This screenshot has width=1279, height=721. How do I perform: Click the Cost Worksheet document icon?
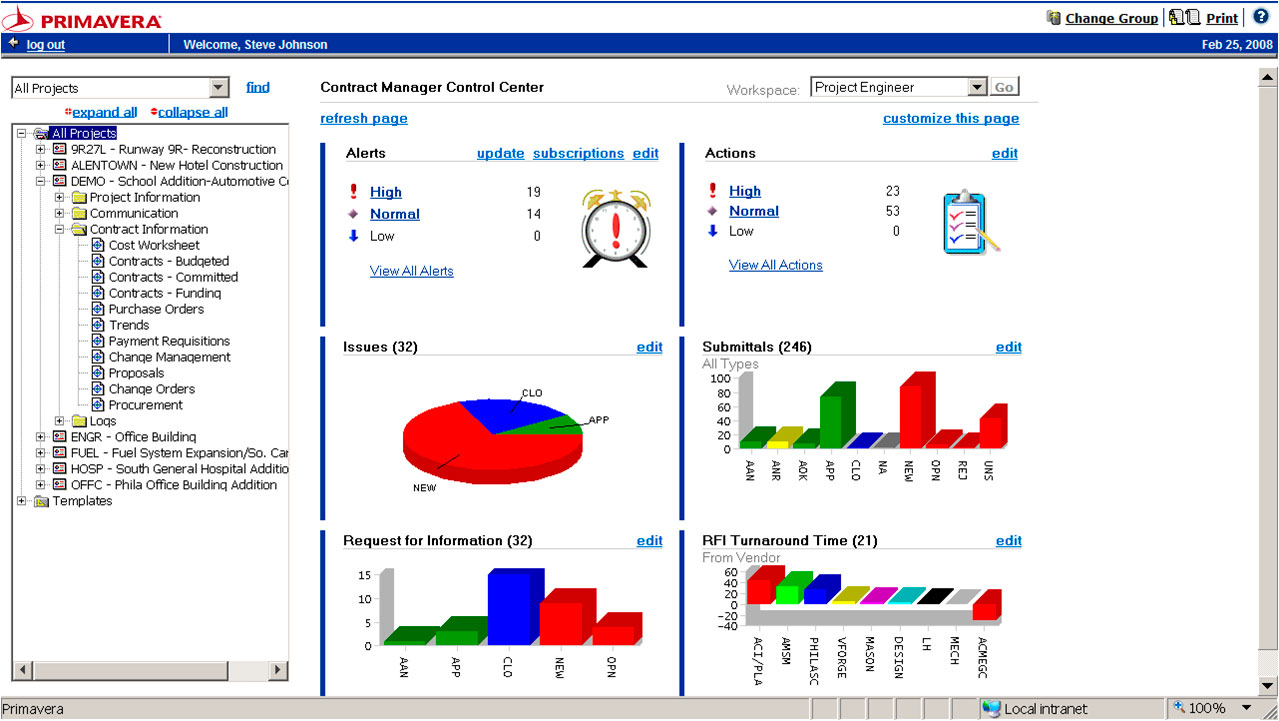point(98,245)
